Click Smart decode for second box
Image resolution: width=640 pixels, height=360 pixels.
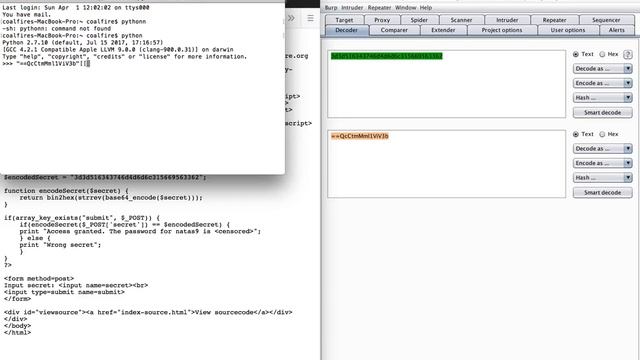602,193
